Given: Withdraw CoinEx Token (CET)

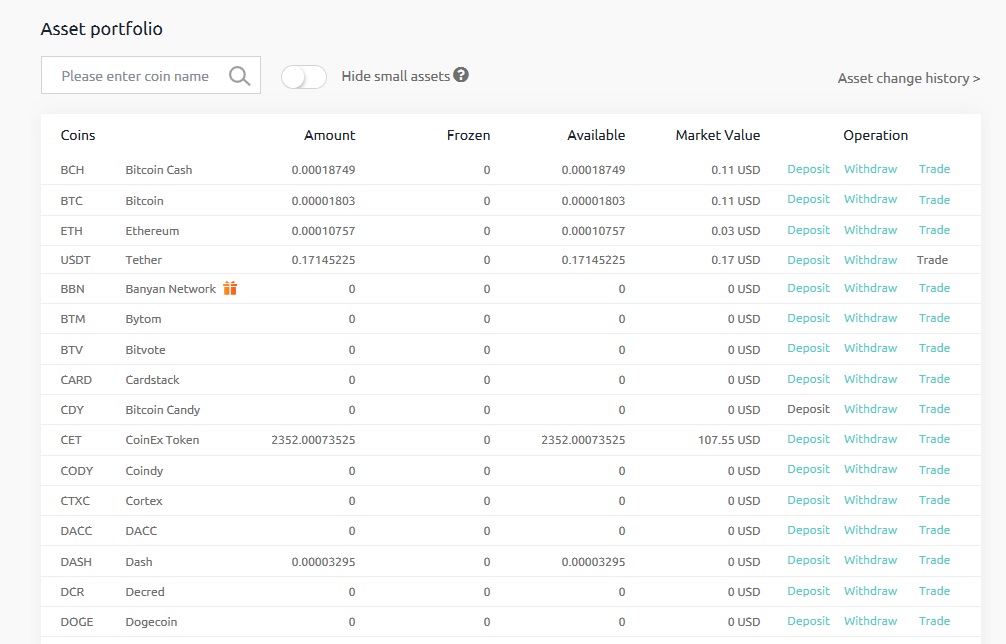Looking at the screenshot, I should click(x=871, y=439).
